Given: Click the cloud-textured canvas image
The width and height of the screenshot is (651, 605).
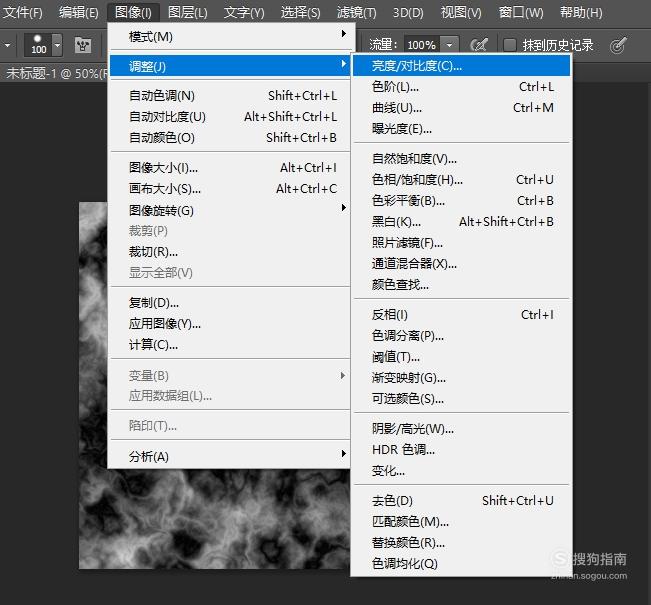Looking at the screenshot, I should point(214,519).
